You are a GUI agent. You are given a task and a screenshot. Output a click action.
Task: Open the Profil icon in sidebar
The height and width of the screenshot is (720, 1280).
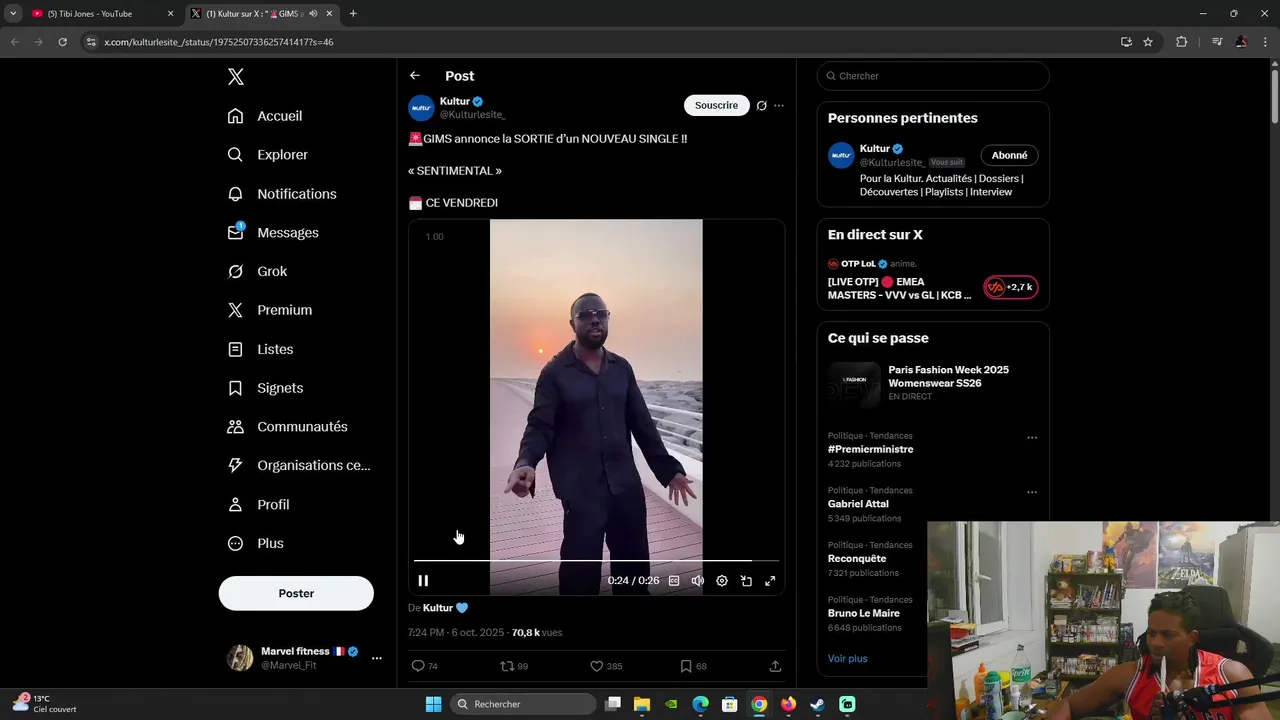(235, 505)
